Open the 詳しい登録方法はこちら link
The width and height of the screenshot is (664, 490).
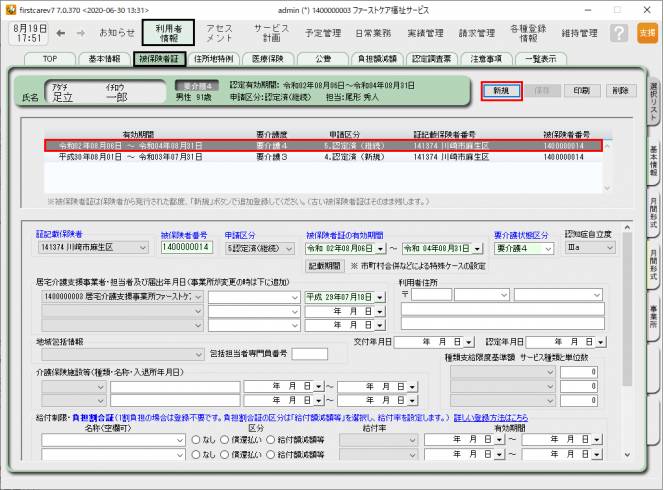coord(489,415)
